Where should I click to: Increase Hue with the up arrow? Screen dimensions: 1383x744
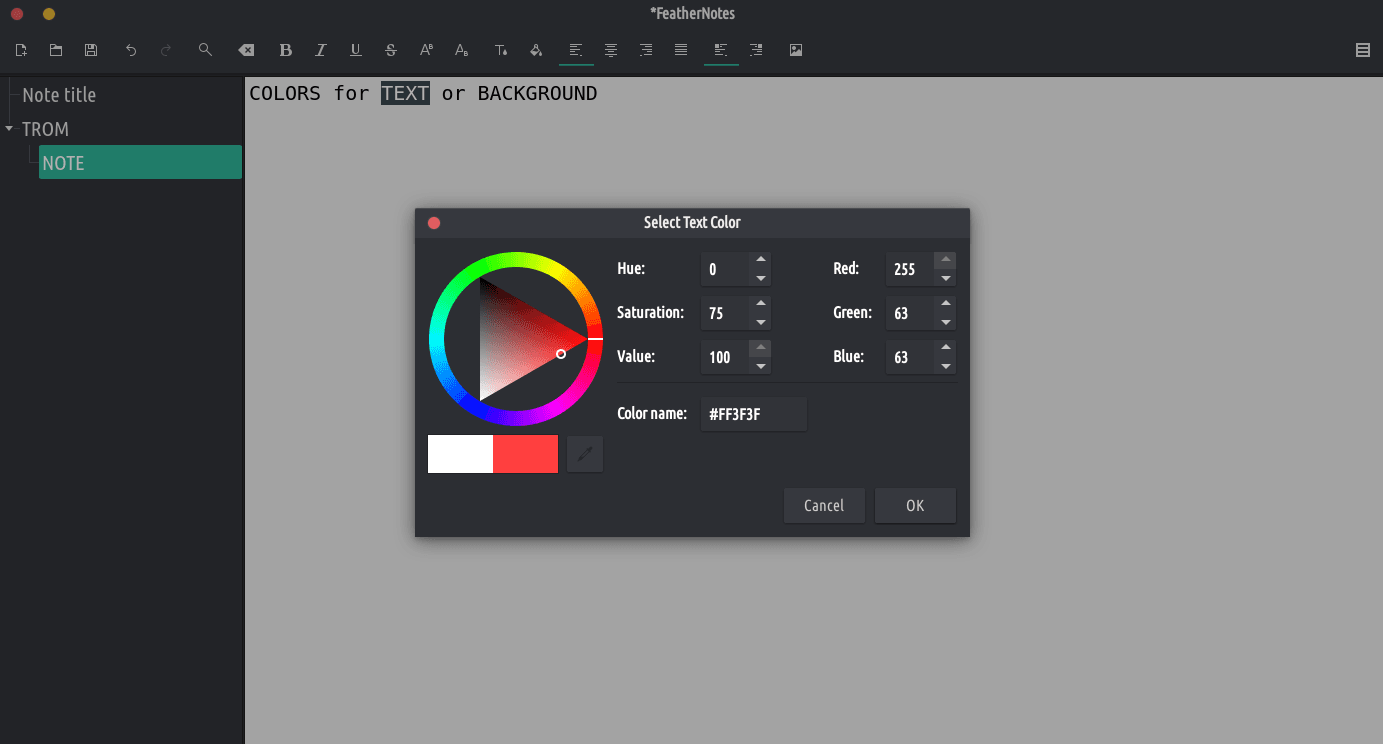click(761, 260)
